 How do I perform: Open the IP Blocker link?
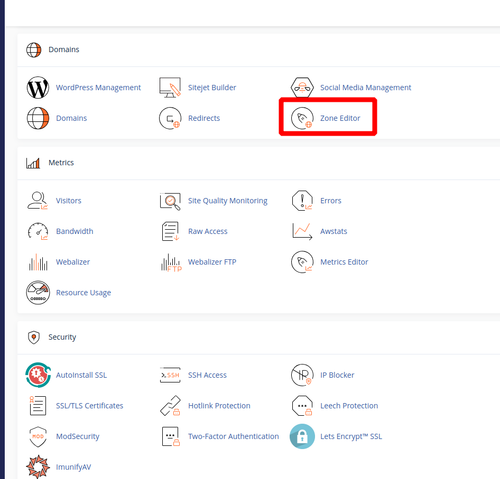pyautogui.click(x=337, y=375)
